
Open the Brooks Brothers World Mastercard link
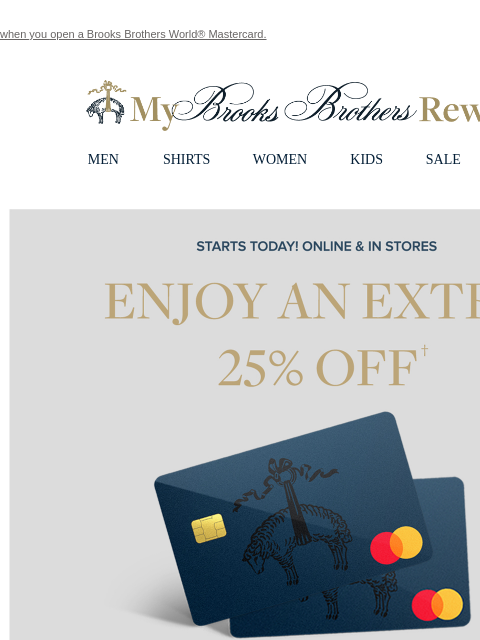click(133, 34)
